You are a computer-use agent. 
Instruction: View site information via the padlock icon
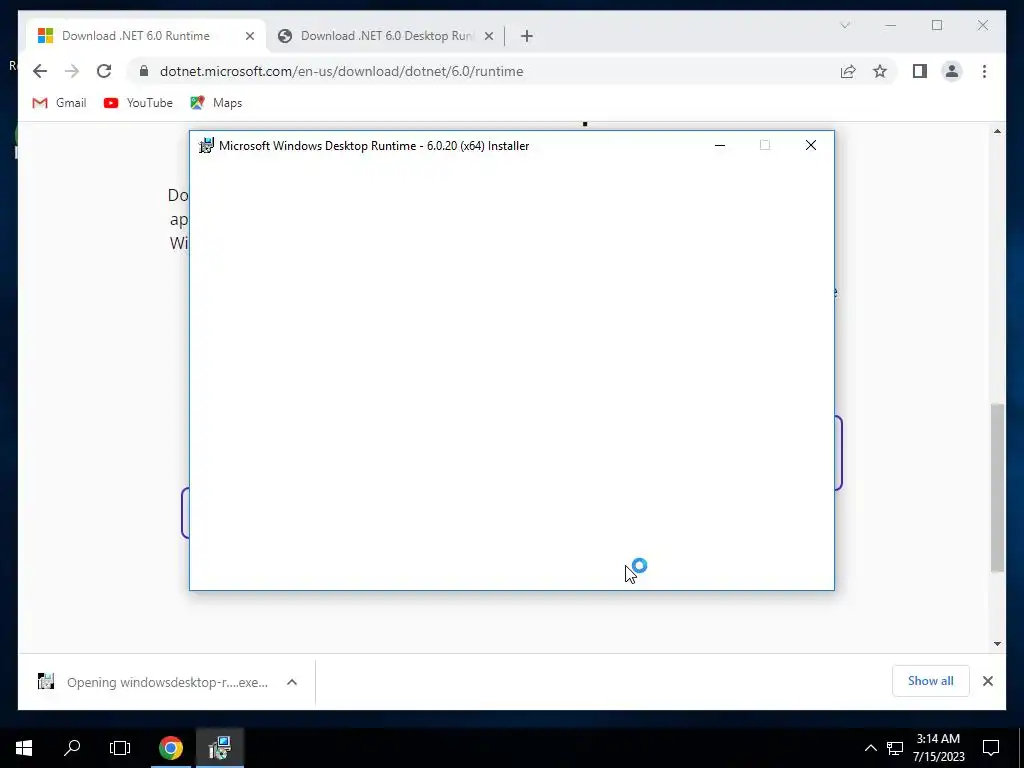point(144,71)
